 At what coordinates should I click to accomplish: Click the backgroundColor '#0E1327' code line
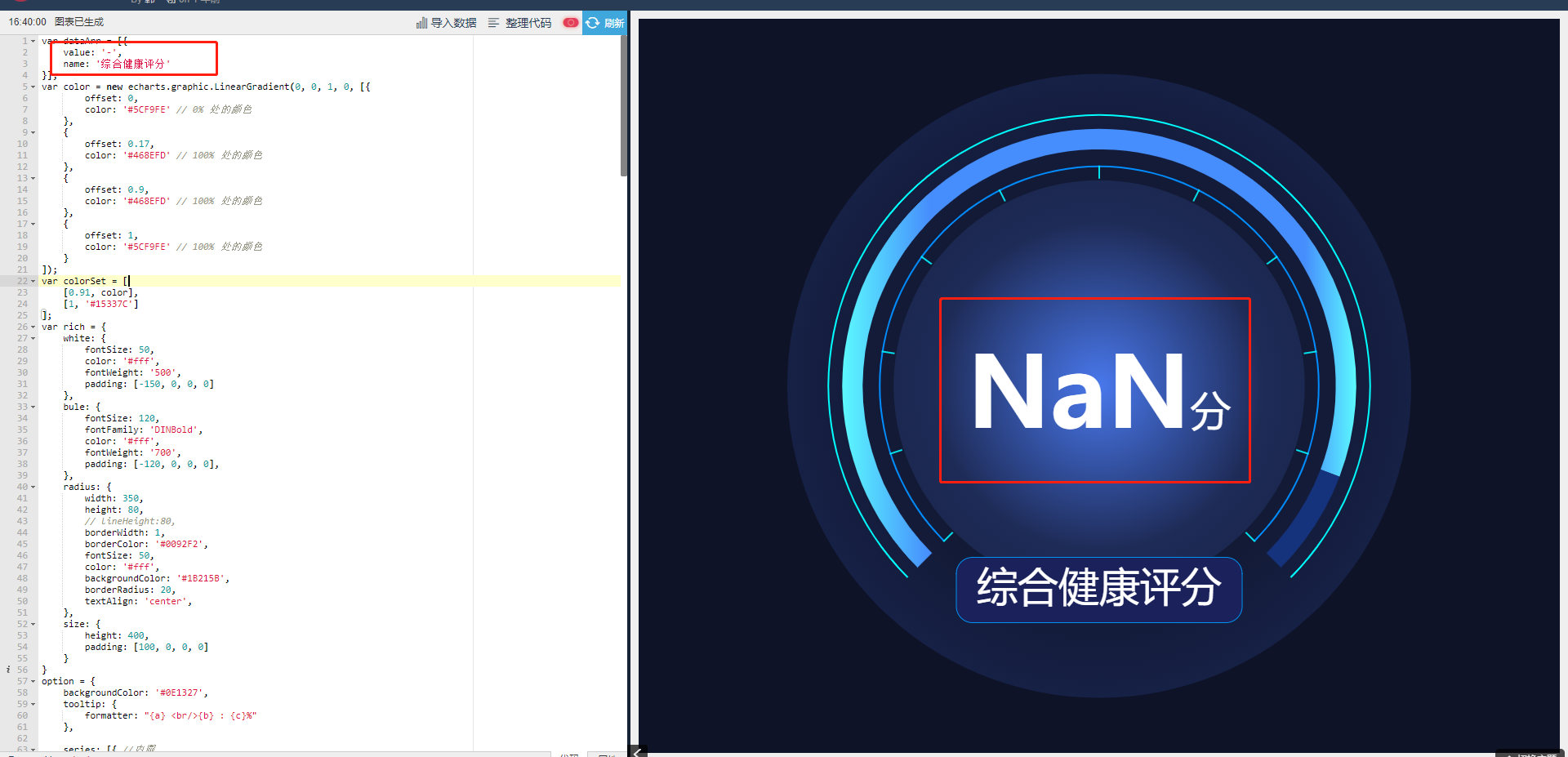click(x=136, y=692)
